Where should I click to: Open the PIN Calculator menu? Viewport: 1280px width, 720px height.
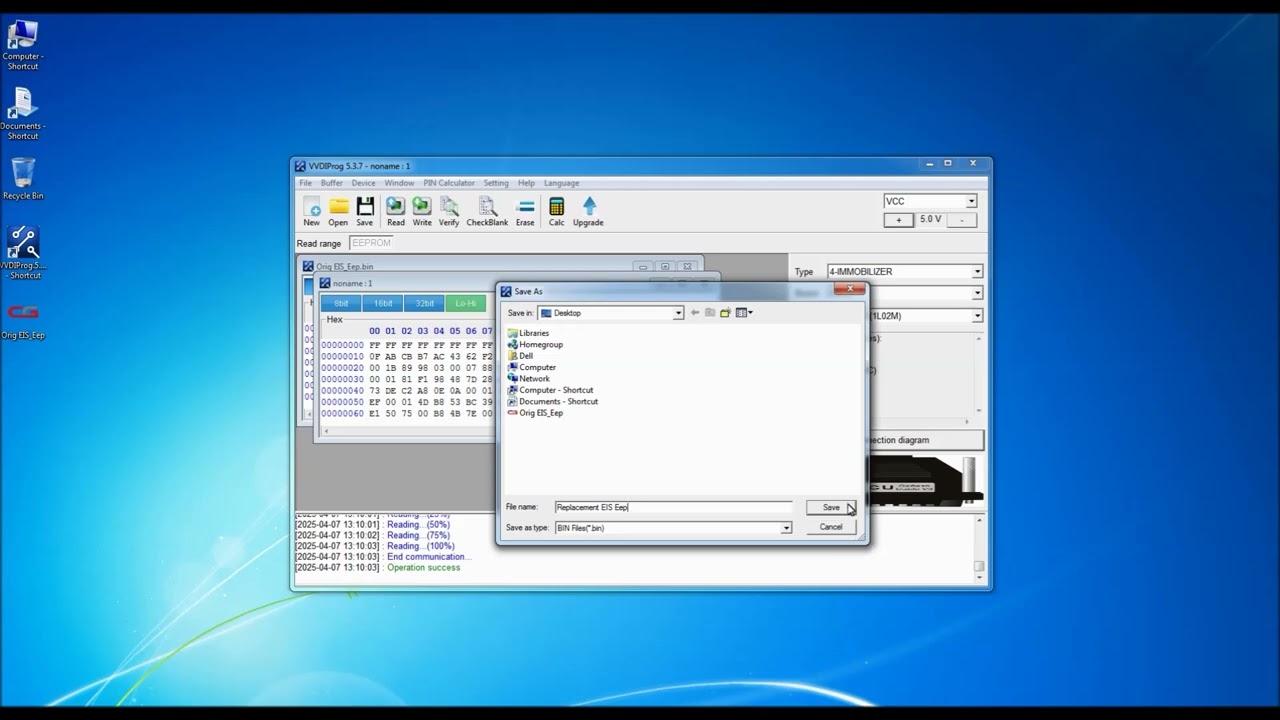click(x=449, y=183)
